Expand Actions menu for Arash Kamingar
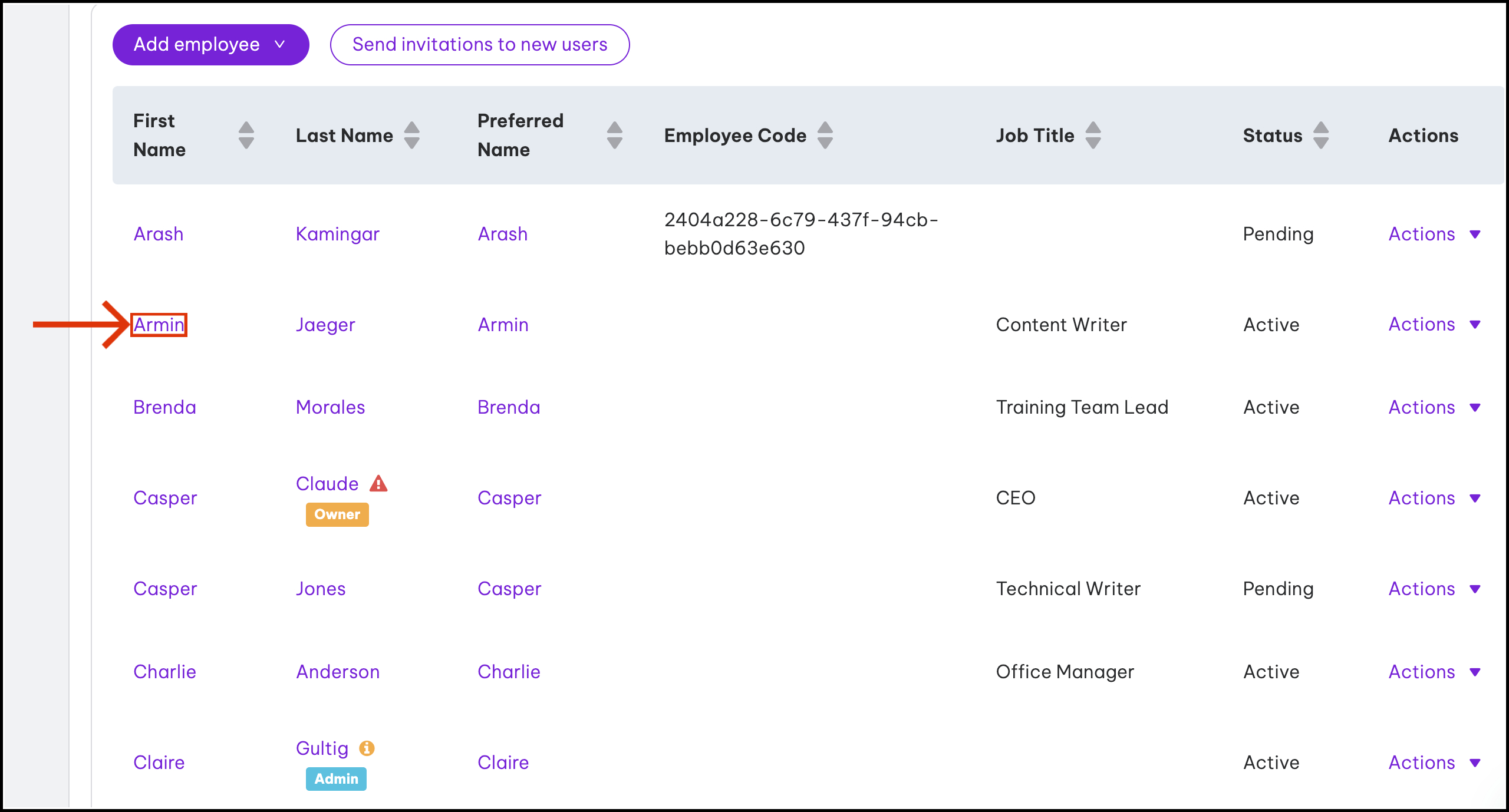The height and width of the screenshot is (812, 1509). click(x=1434, y=234)
